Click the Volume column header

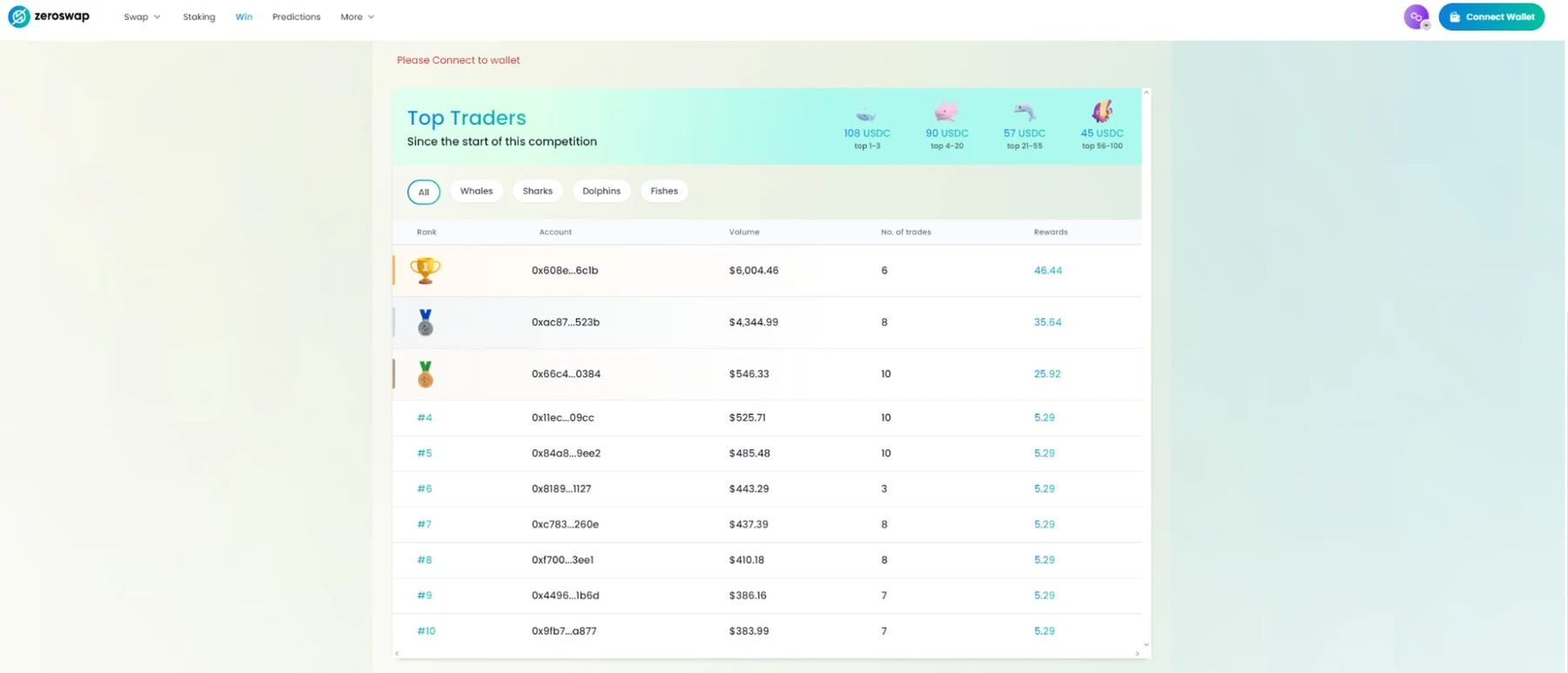pos(744,232)
